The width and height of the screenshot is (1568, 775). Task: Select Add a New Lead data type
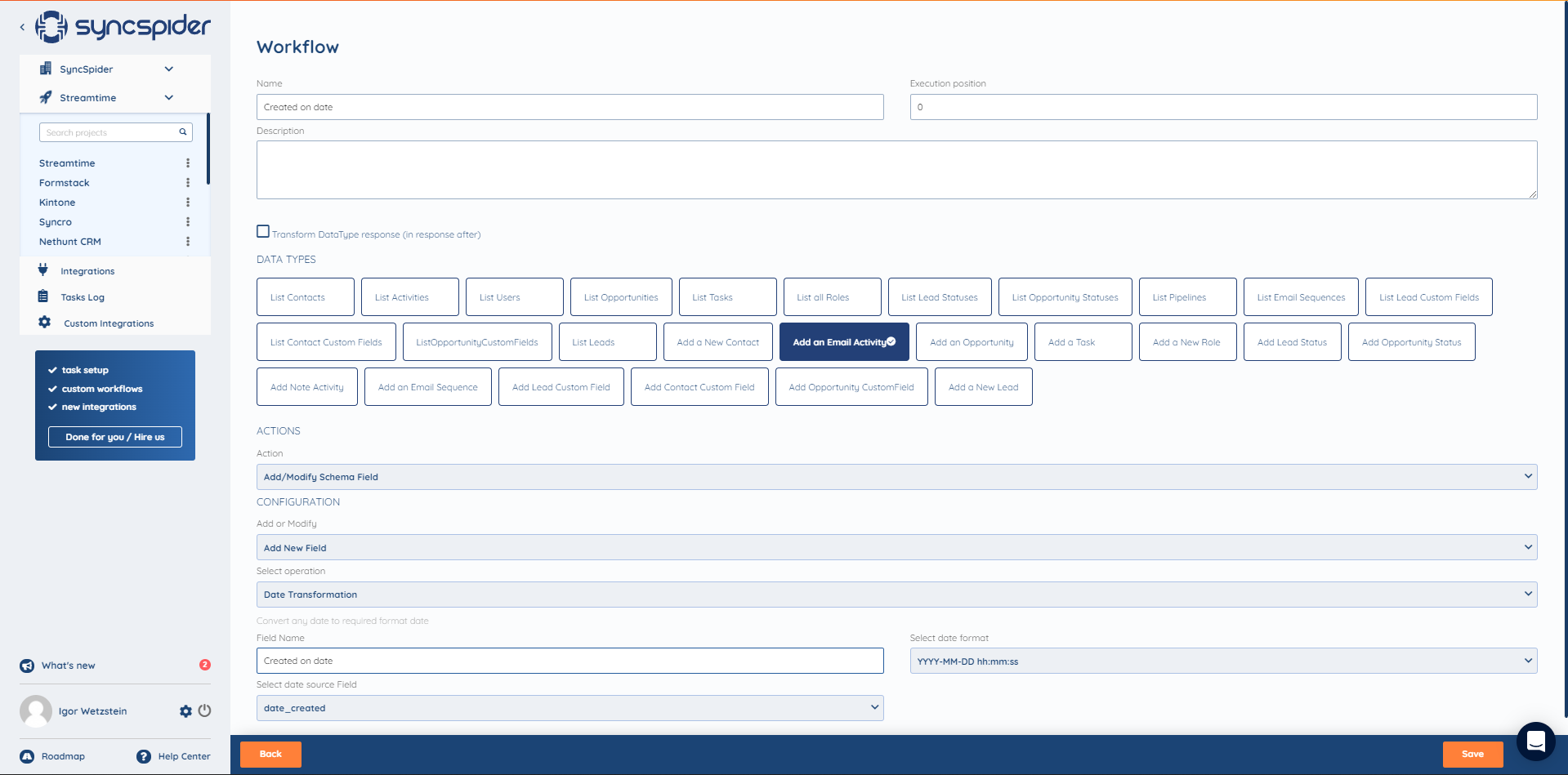point(983,387)
